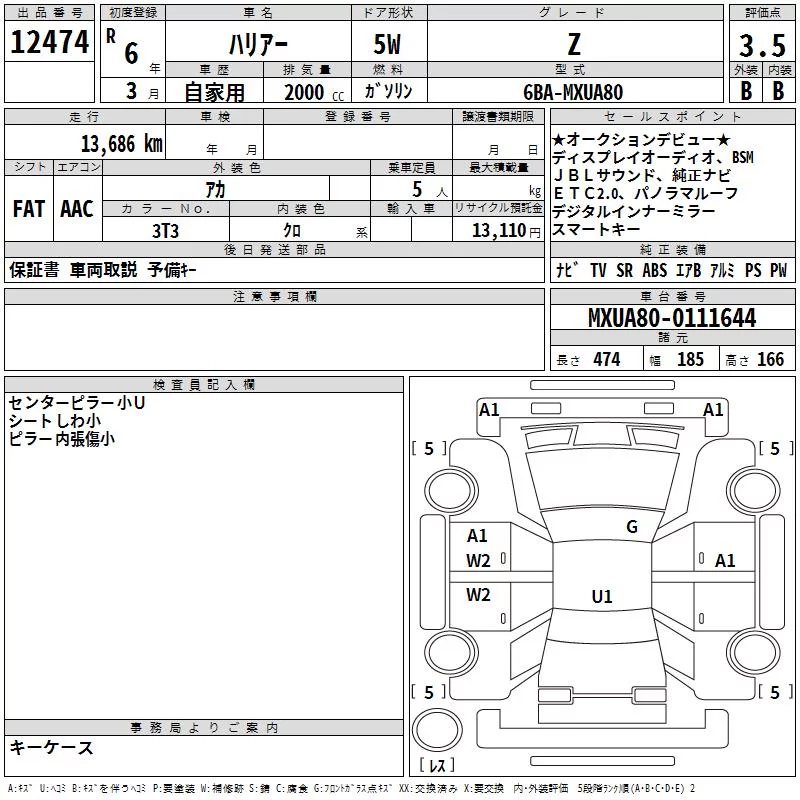
Task: Select エアB in the 純正装備 row
Action: 688,270
